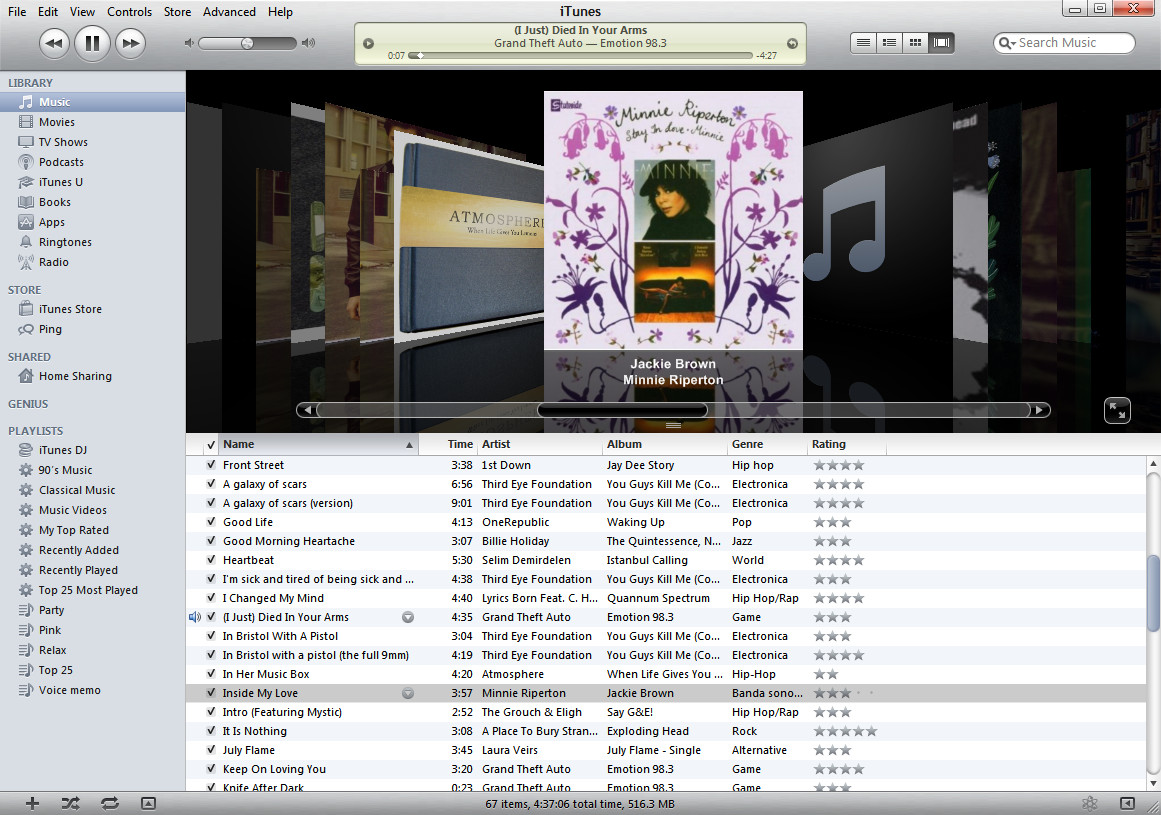This screenshot has height=815, width=1161.
Task: Switch to List view
Action: click(862, 42)
